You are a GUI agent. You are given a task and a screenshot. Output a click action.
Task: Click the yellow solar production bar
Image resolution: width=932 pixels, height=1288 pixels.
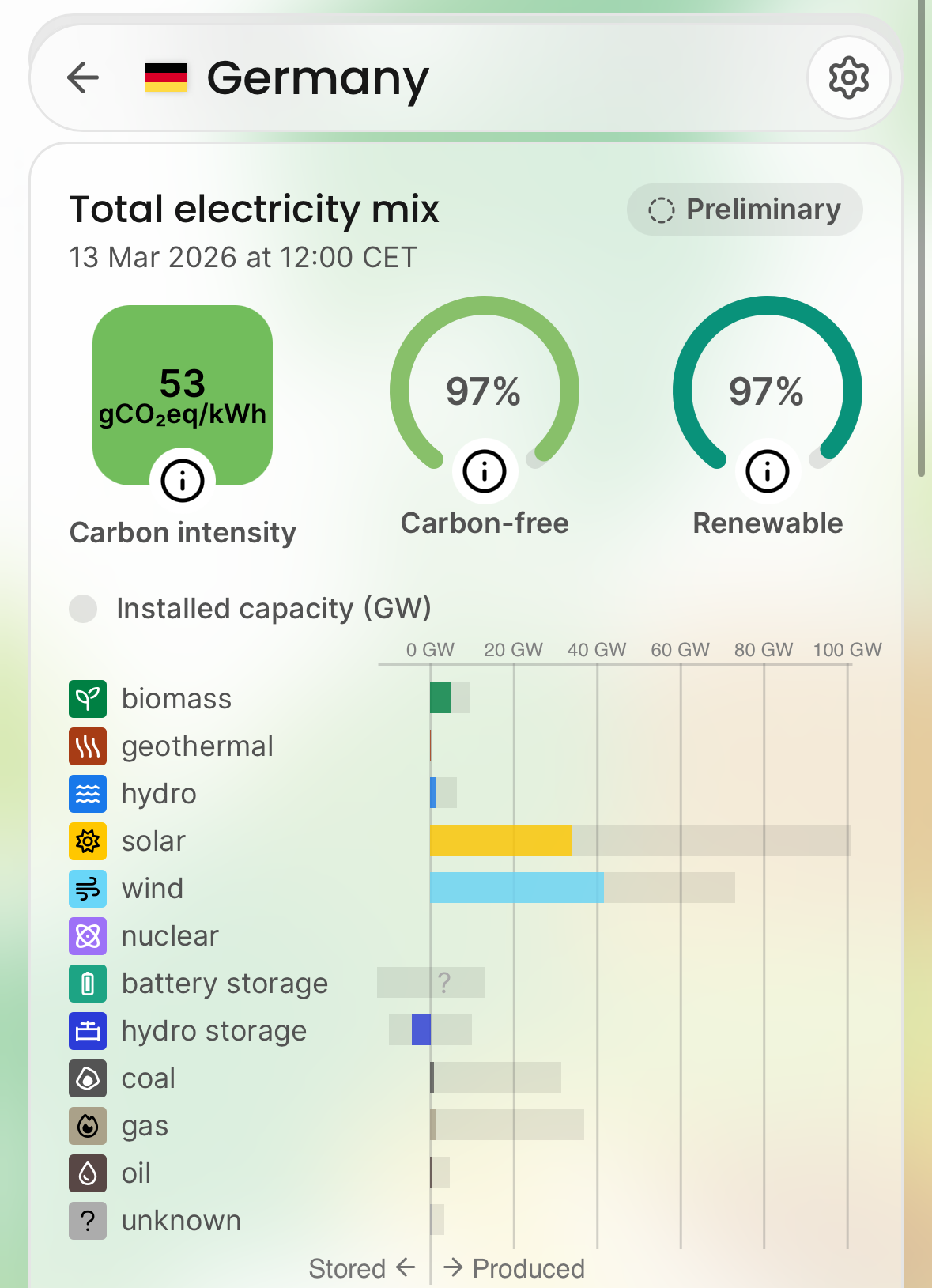pos(500,840)
